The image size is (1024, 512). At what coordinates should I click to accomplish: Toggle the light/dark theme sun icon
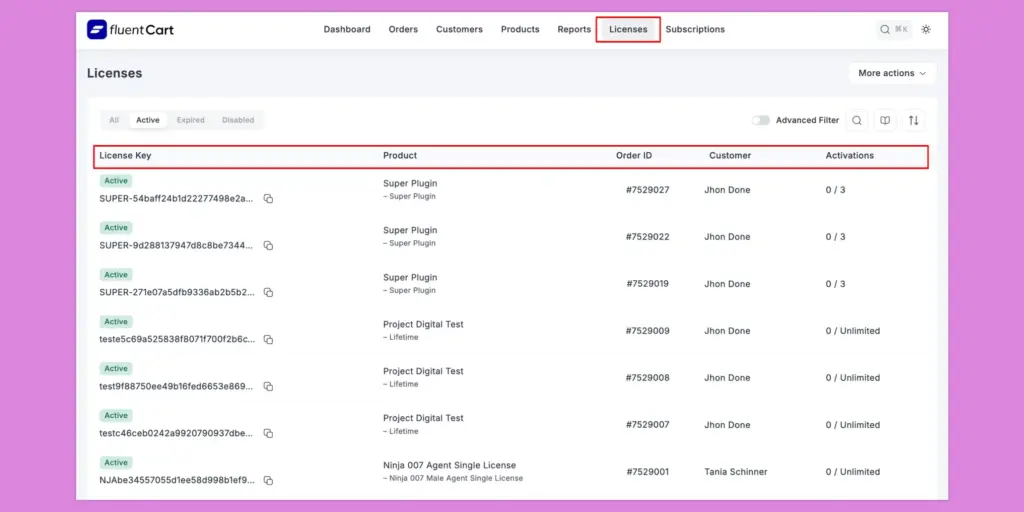point(926,29)
